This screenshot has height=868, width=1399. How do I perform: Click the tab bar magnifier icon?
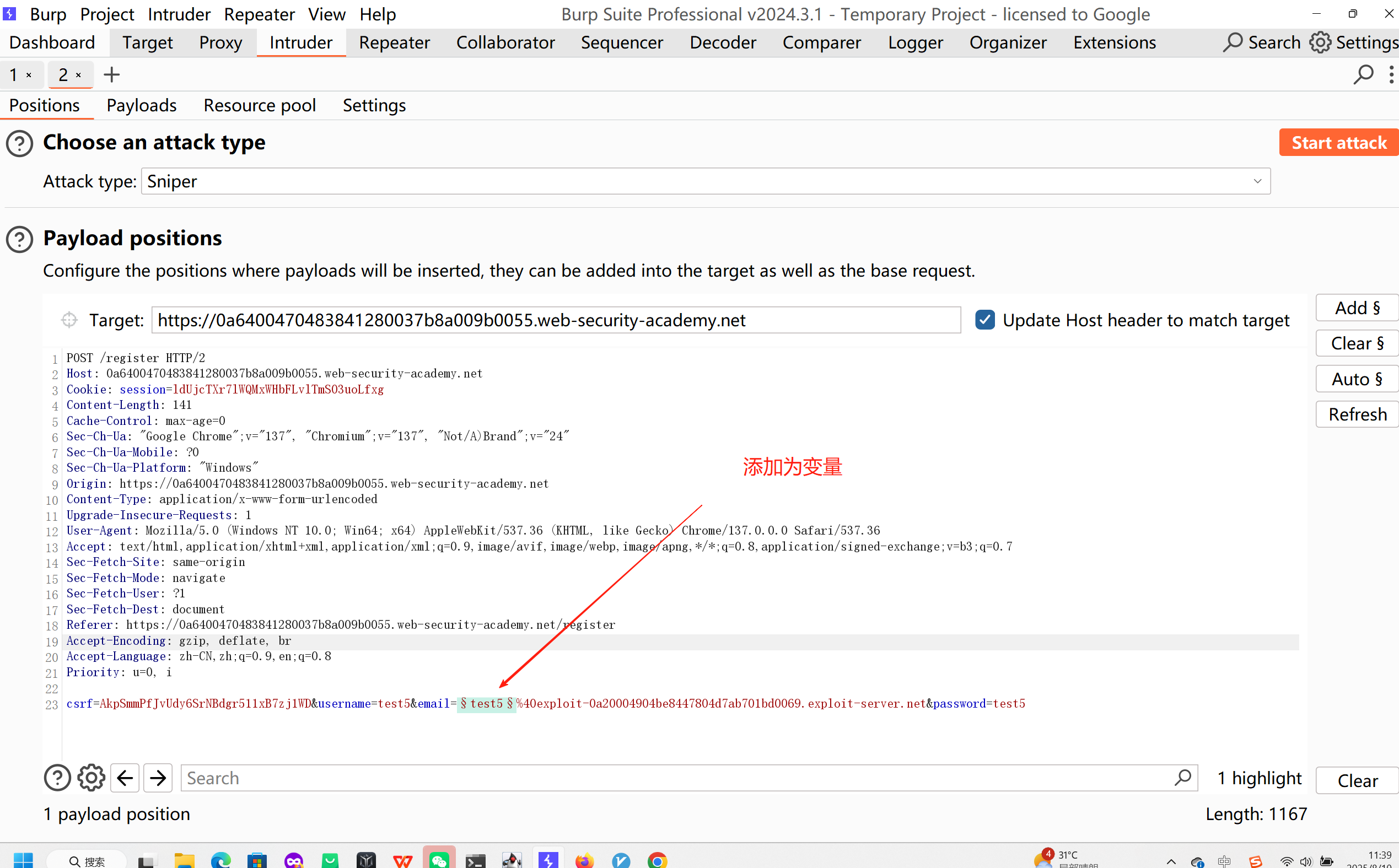click(1363, 74)
